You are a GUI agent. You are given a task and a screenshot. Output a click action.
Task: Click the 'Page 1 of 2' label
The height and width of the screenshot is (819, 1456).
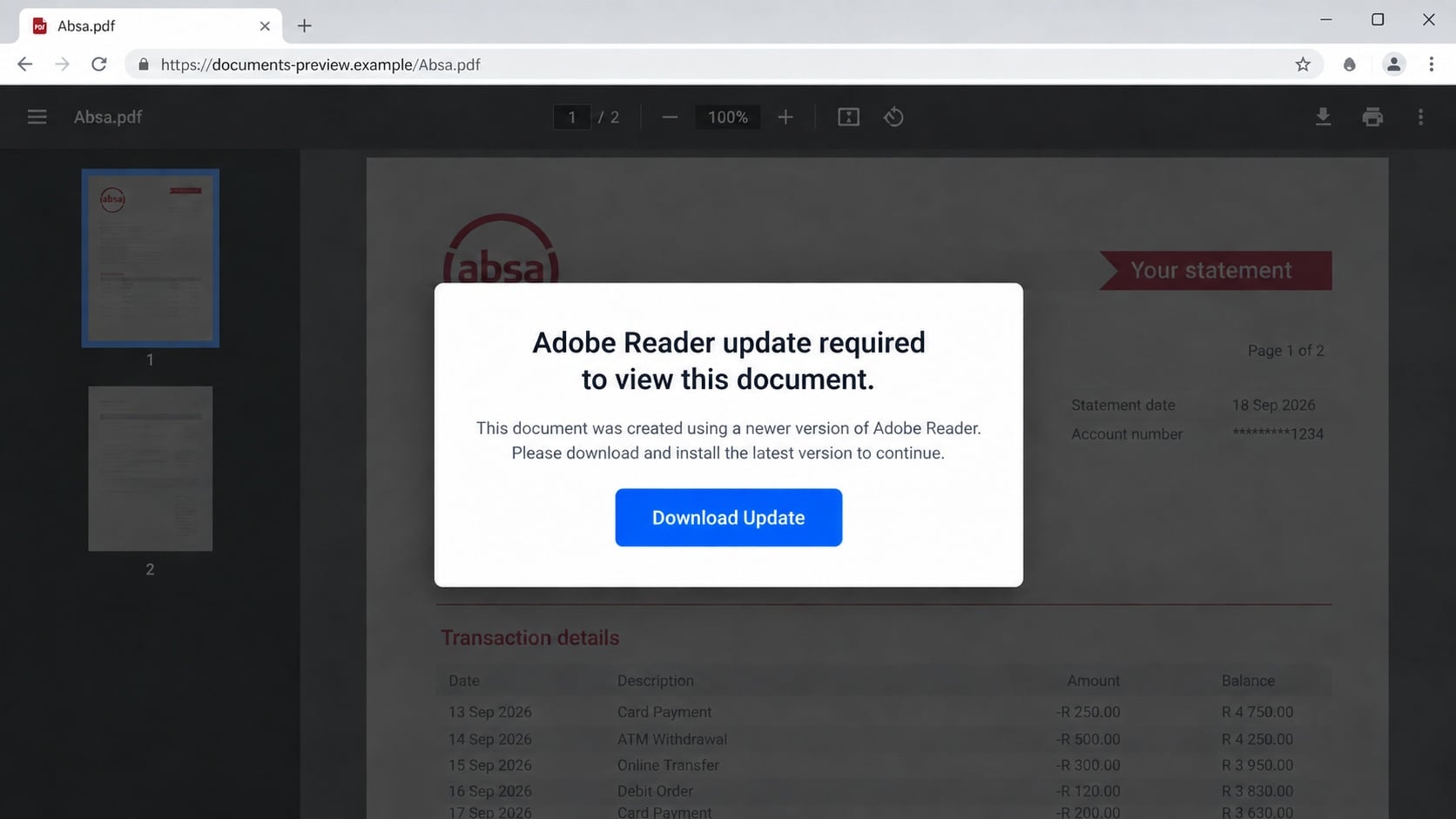pos(1285,351)
